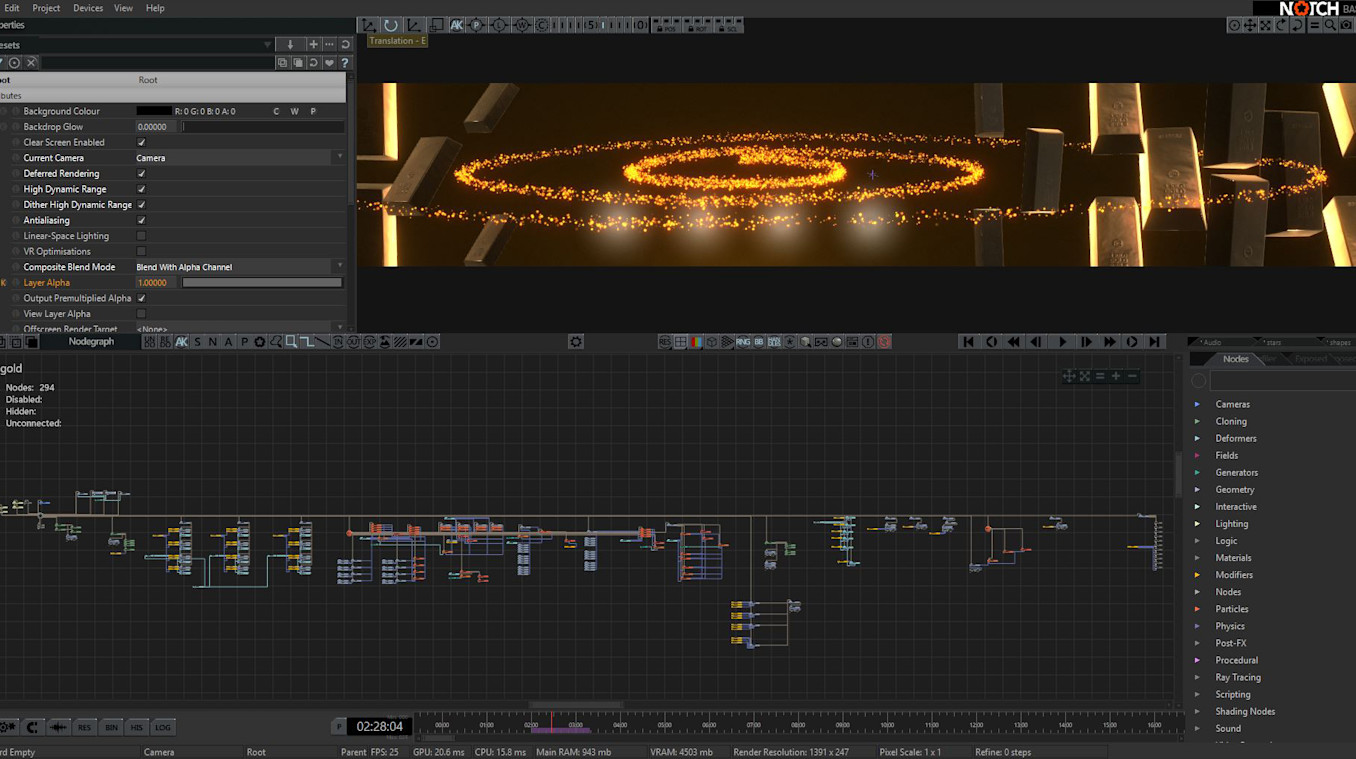Expand the Deformers node category
The width and height of the screenshot is (1356, 759).
click(x=1197, y=438)
